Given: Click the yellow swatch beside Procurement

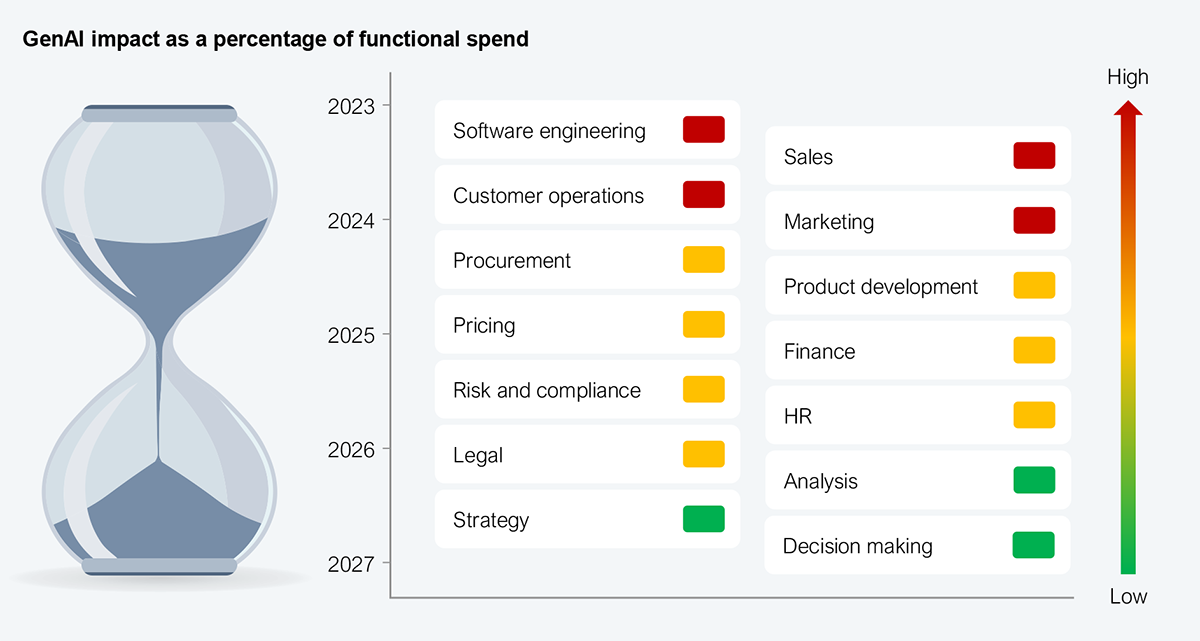Looking at the screenshot, I should click(703, 260).
